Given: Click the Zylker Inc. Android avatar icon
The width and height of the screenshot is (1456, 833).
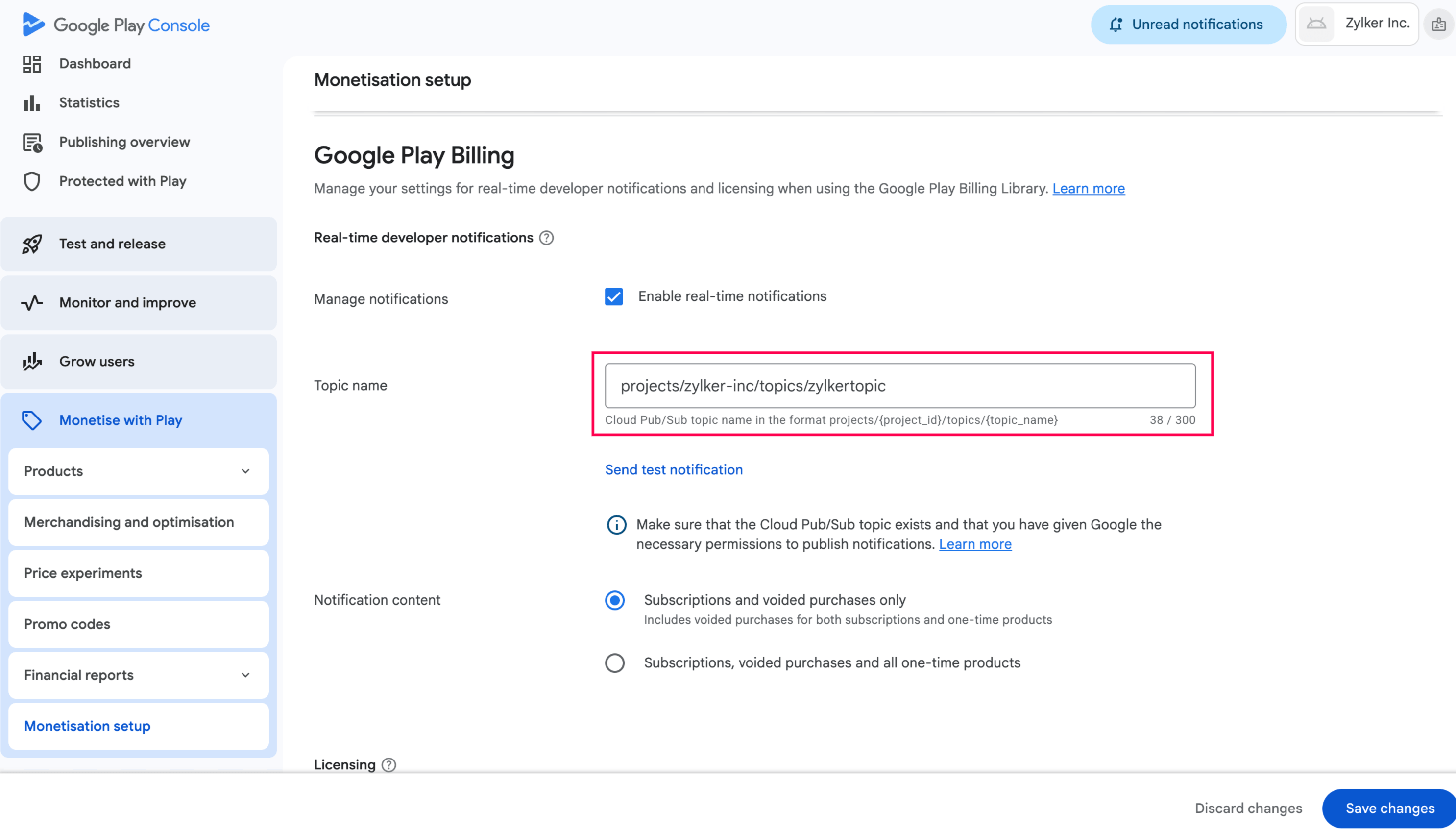Looking at the screenshot, I should (1316, 24).
